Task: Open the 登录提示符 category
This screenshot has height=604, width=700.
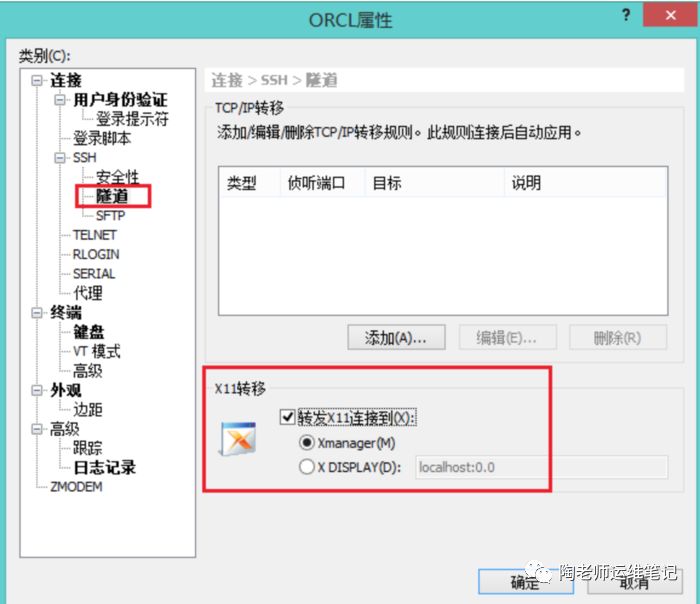Action: pyautogui.click(x=133, y=119)
